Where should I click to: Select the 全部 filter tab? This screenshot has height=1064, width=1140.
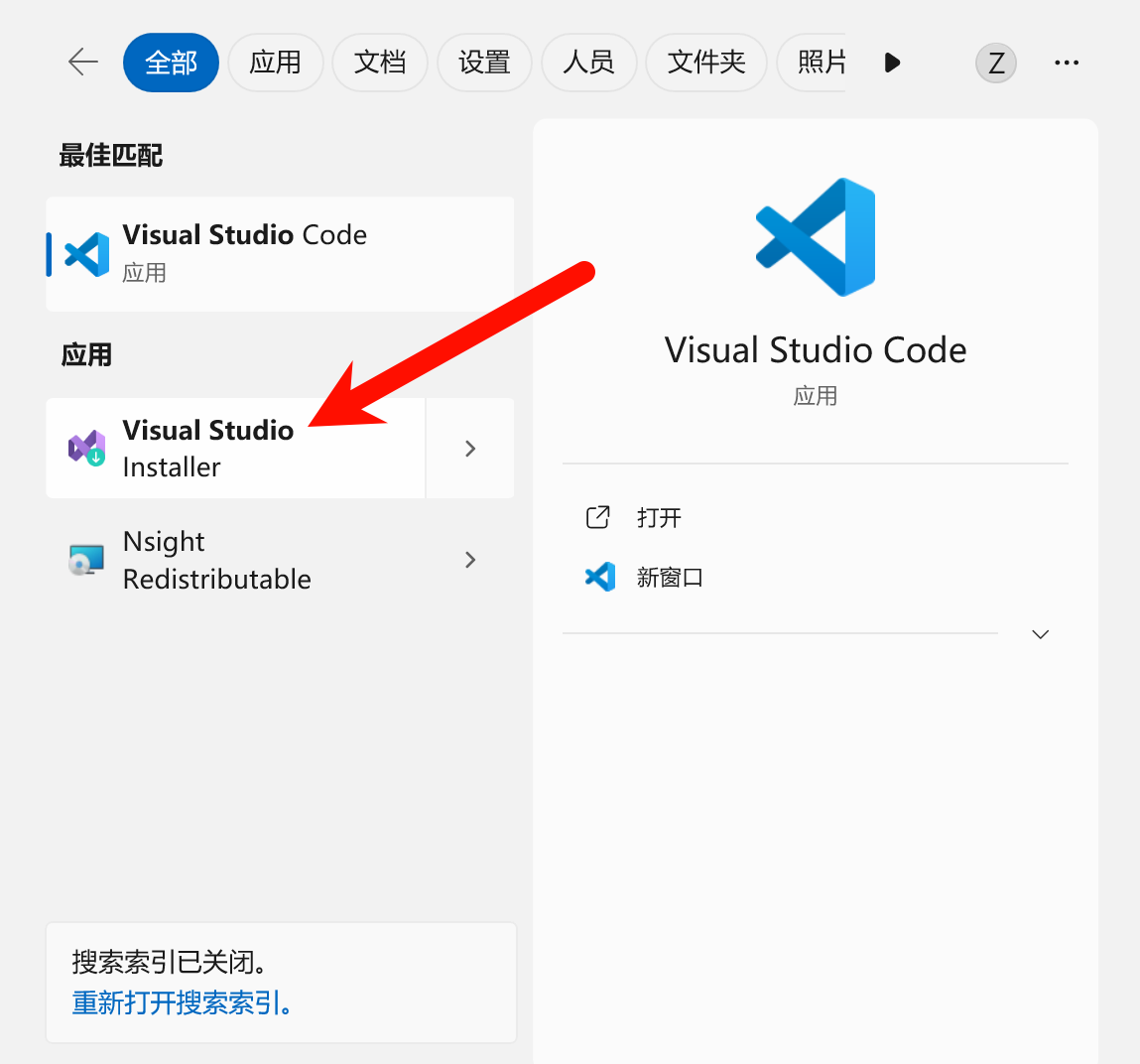171,63
